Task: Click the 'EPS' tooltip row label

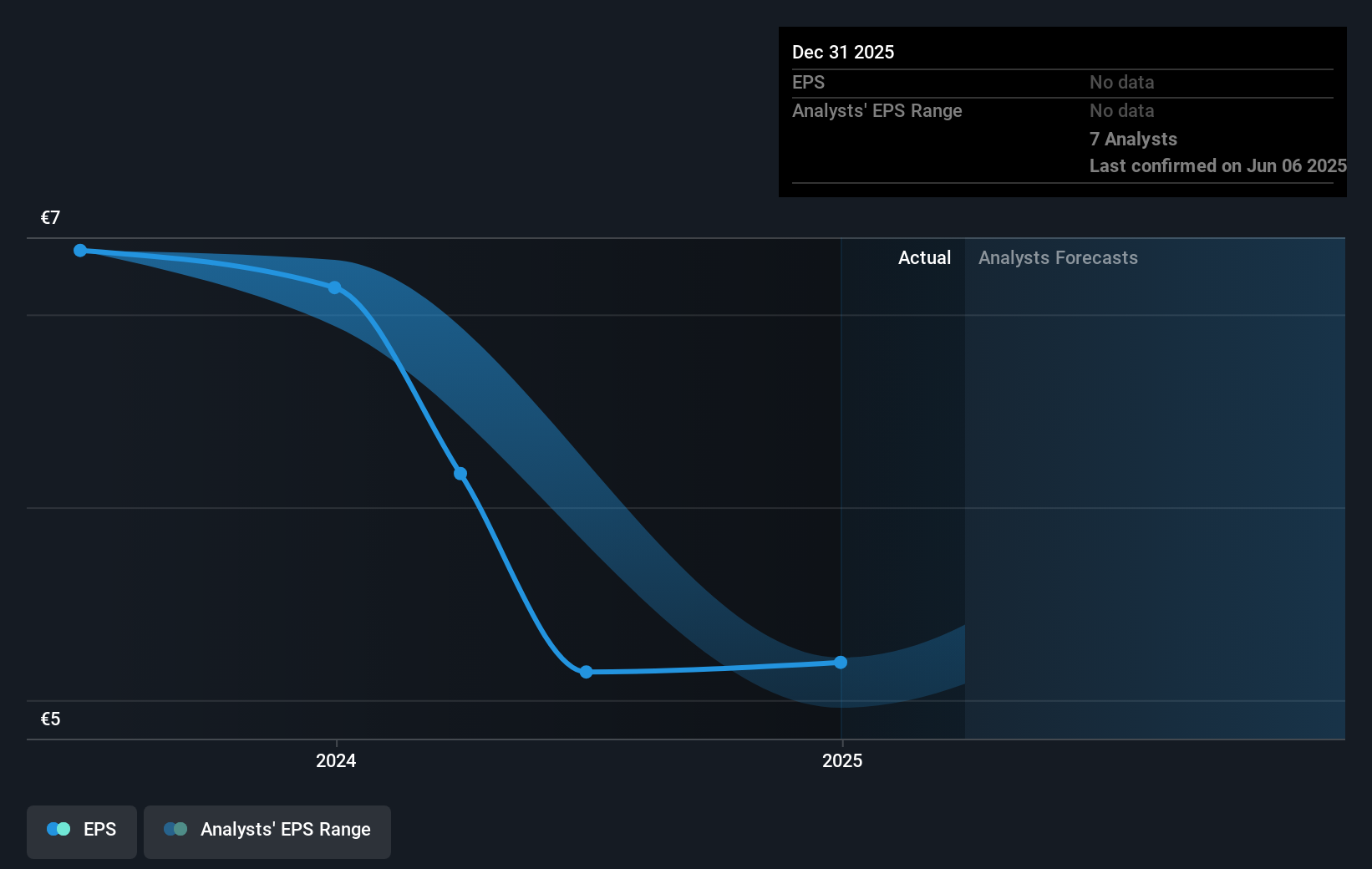Action: pos(808,82)
